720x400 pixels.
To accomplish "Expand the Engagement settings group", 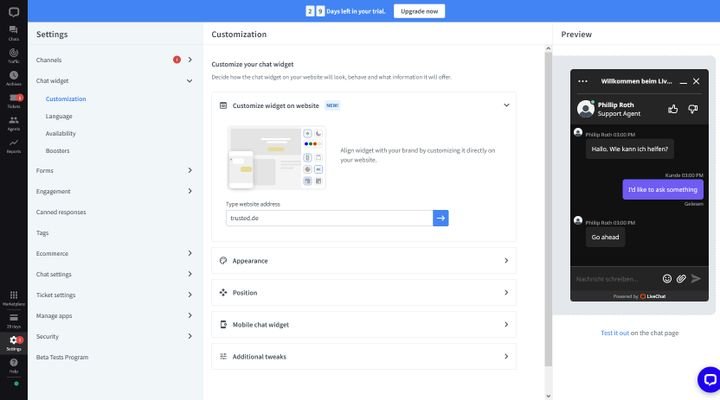I will [190, 191].
